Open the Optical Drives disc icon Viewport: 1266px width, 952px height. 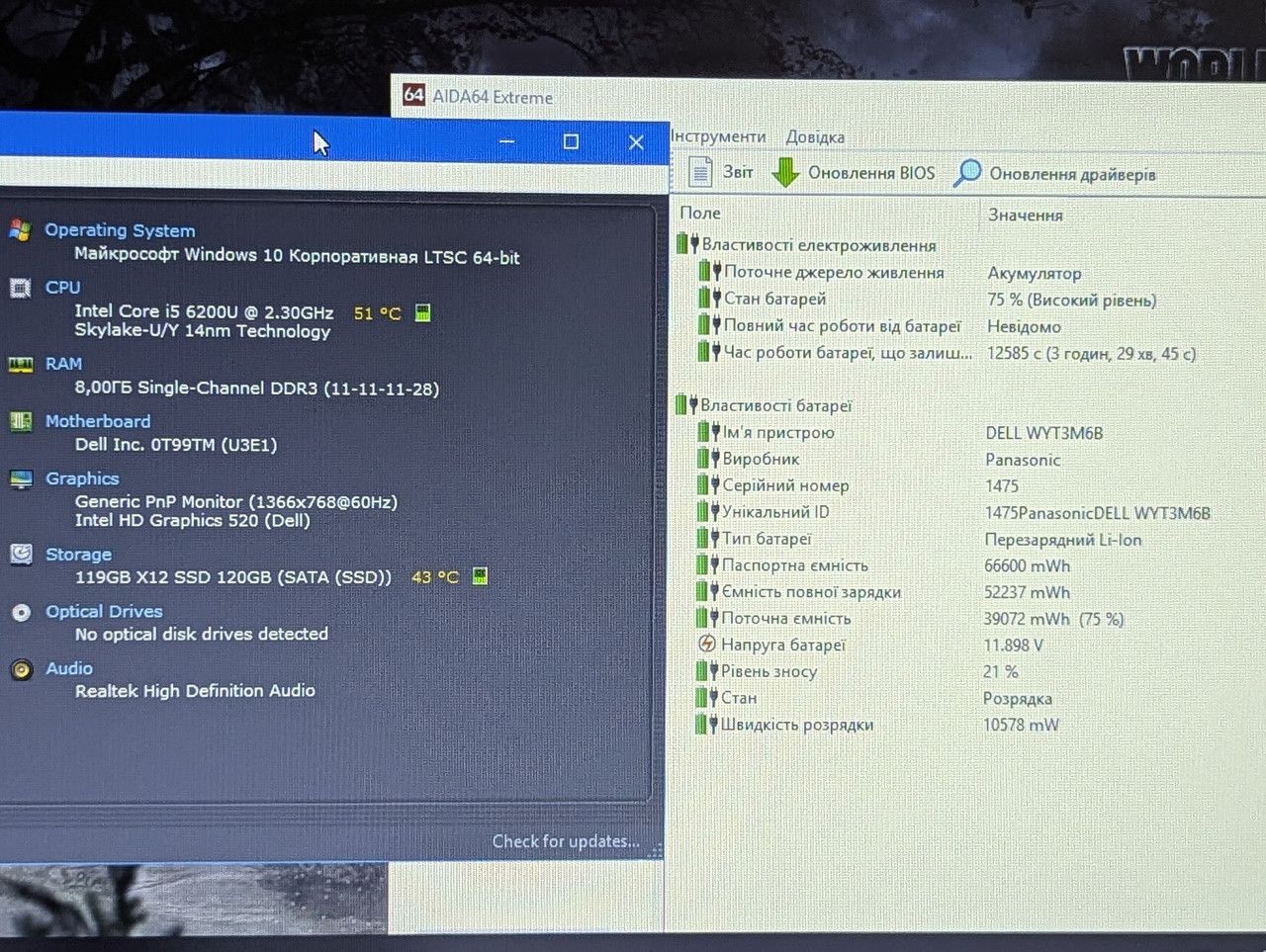tap(21, 612)
